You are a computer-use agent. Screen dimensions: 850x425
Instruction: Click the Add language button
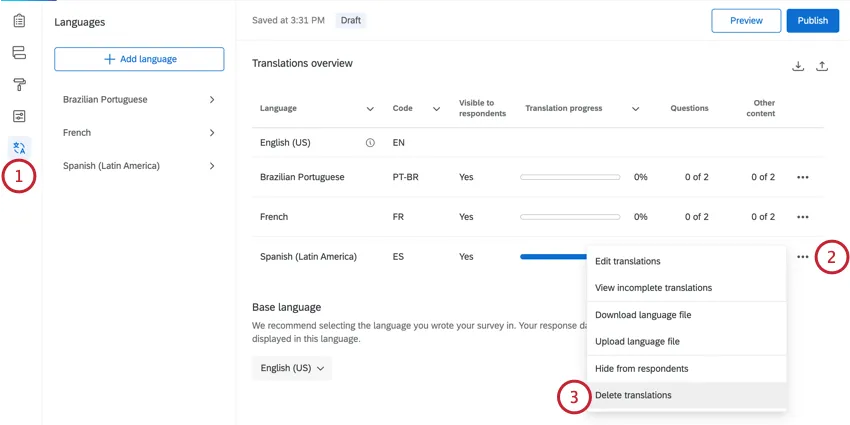pos(139,59)
